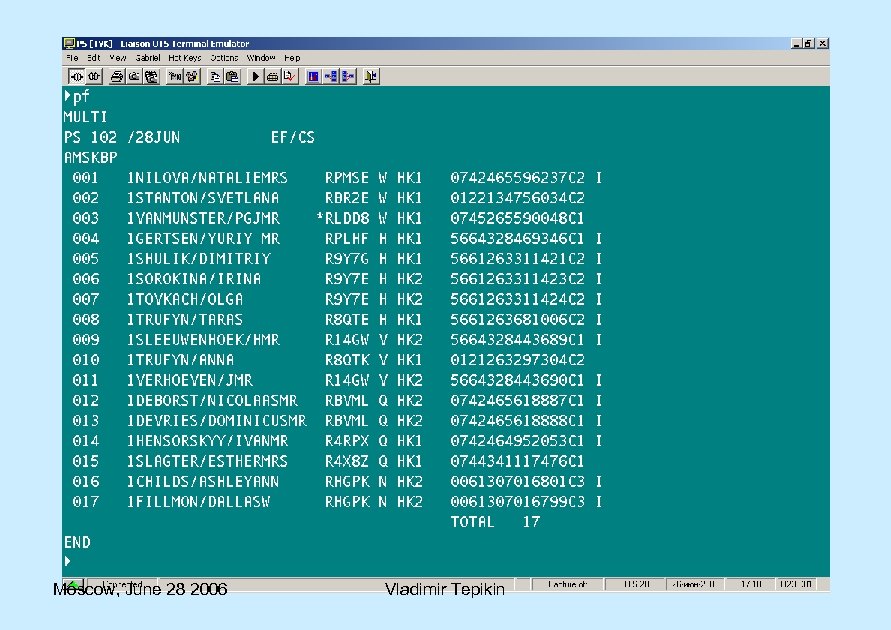Click the flight line PS 102 /28JUN
Viewport: 891px width, 630px height.
(x=122, y=137)
